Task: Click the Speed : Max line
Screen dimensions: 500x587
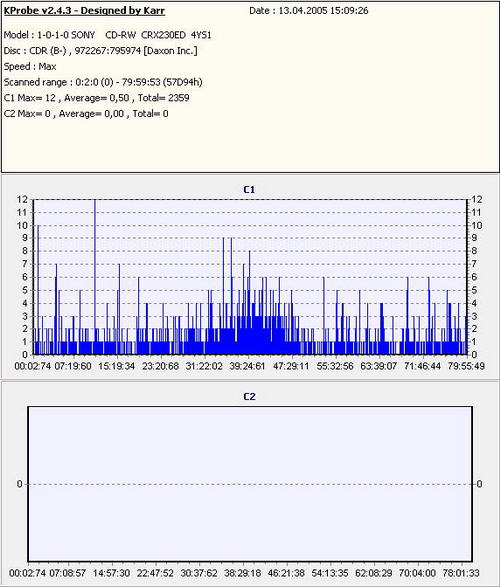Action: tap(30, 67)
